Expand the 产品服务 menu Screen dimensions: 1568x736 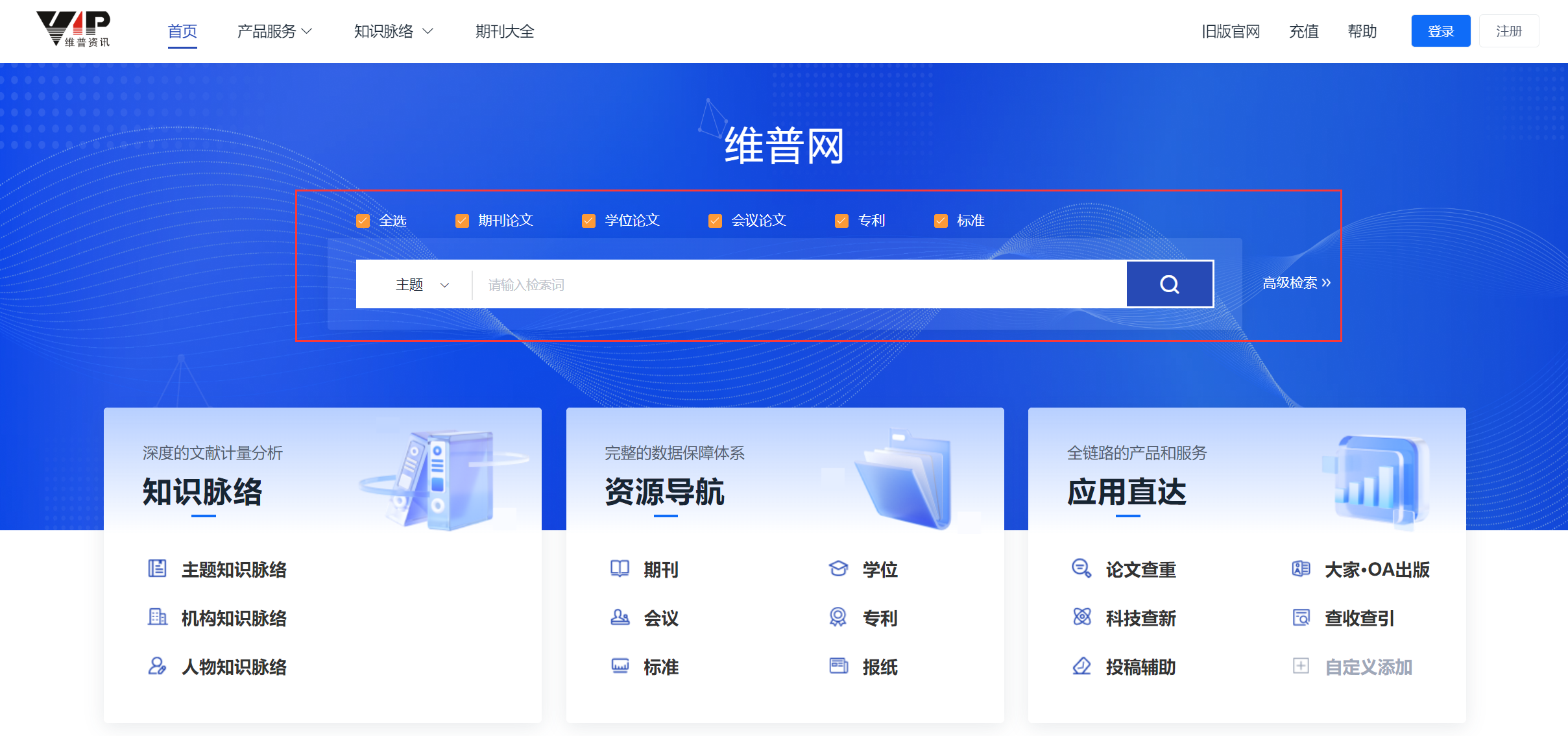(x=274, y=31)
